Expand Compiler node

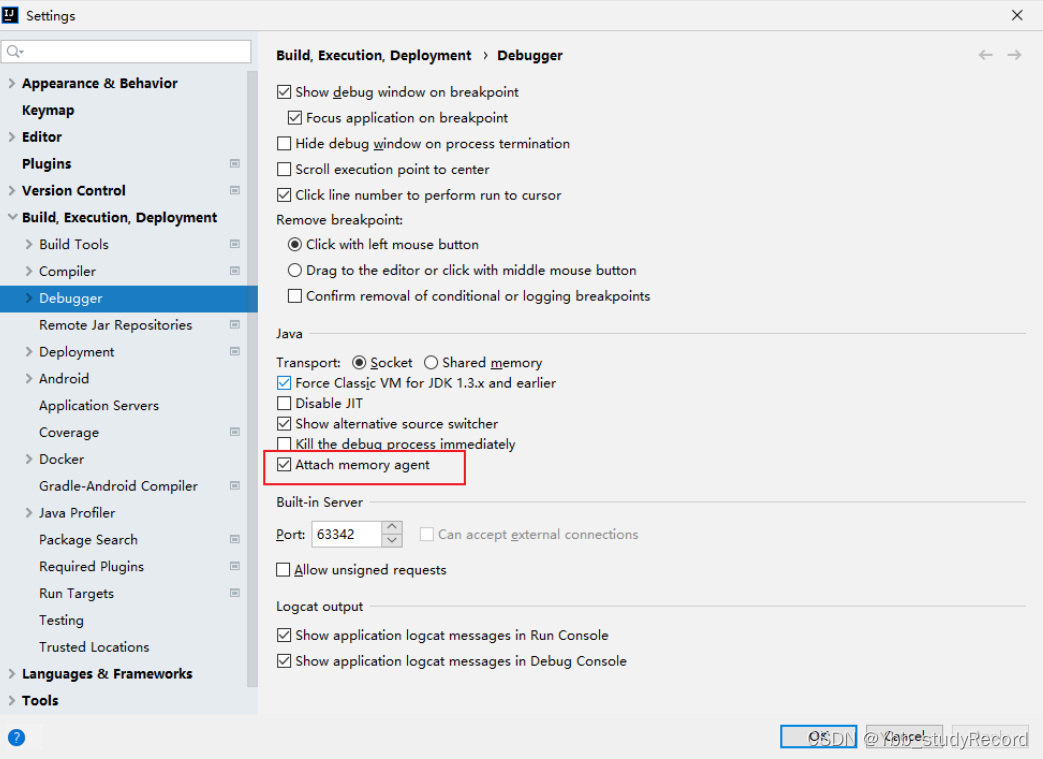click(29, 271)
